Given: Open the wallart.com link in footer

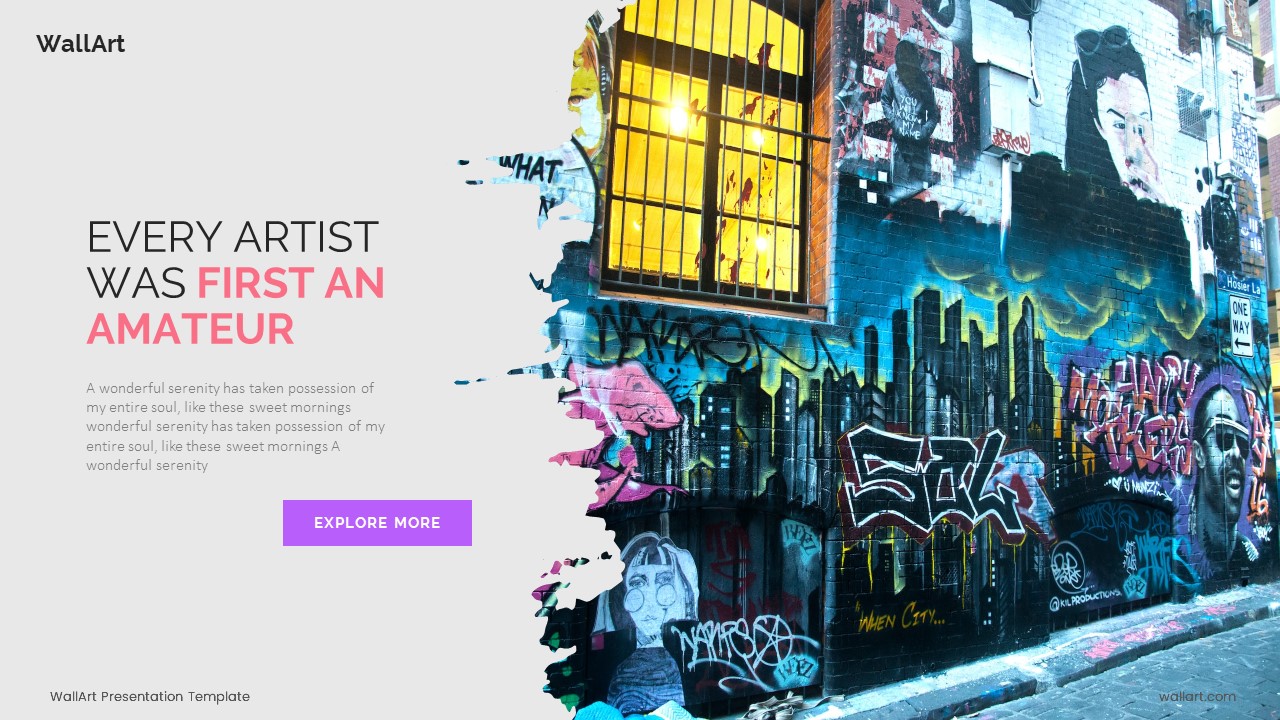Looking at the screenshot, I should (1197, 697).
